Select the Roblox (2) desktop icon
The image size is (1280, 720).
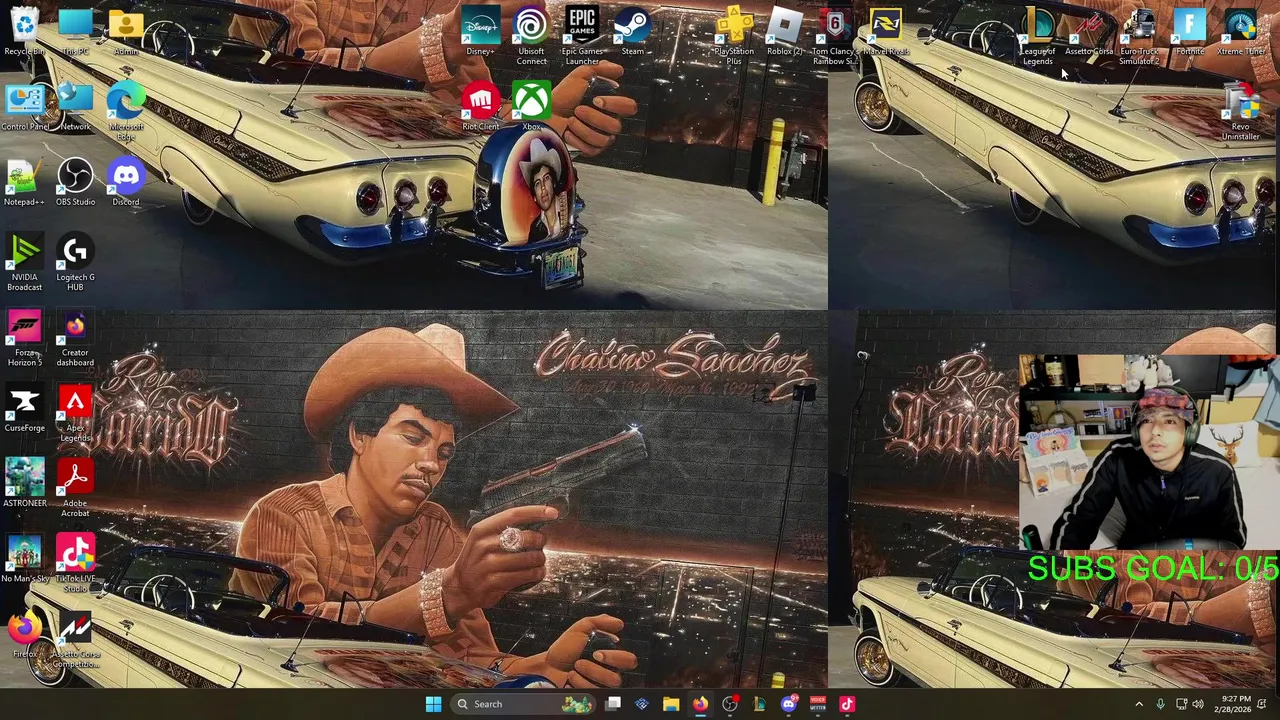tap(785, 32)
